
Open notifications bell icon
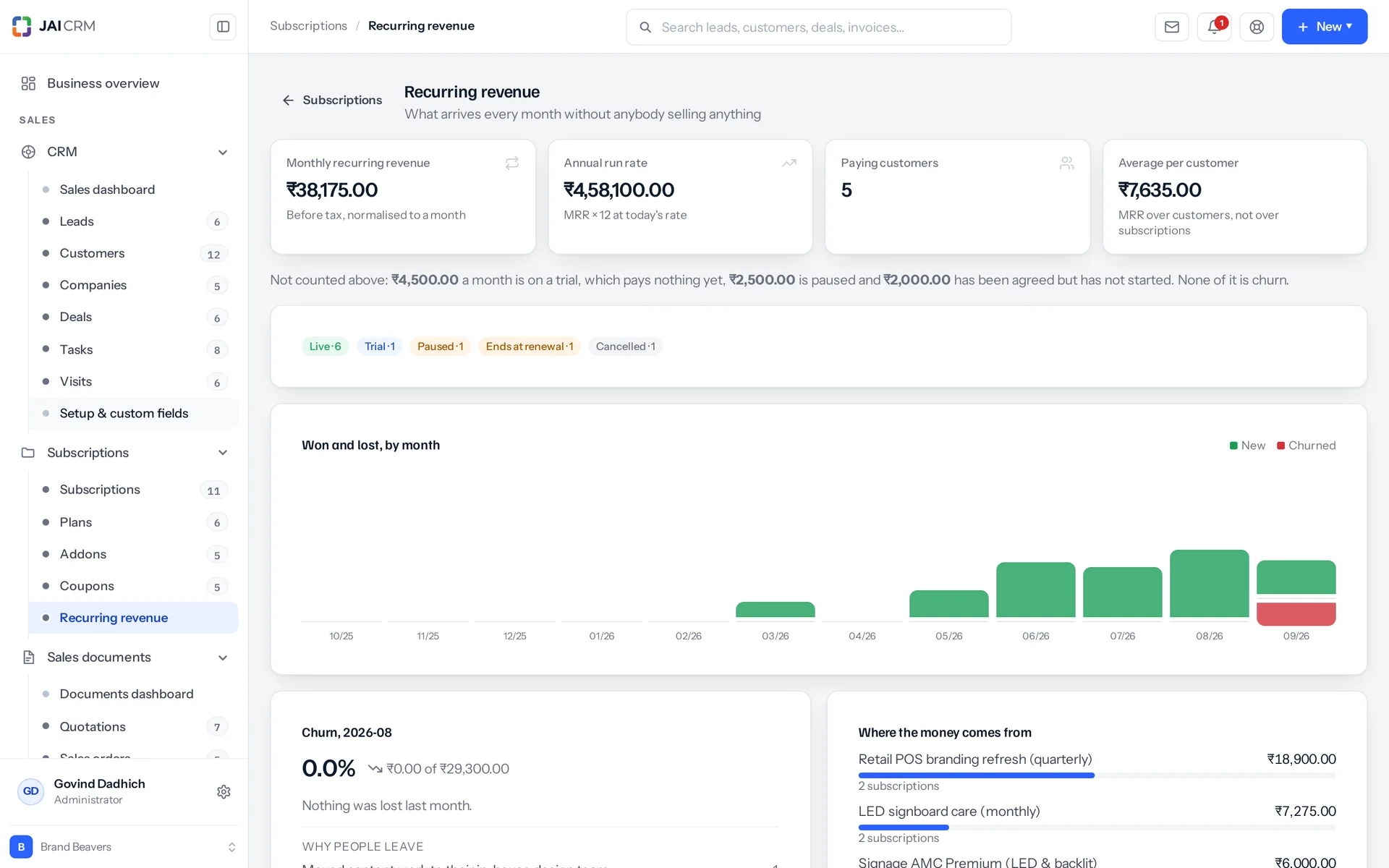(1214, 27)
